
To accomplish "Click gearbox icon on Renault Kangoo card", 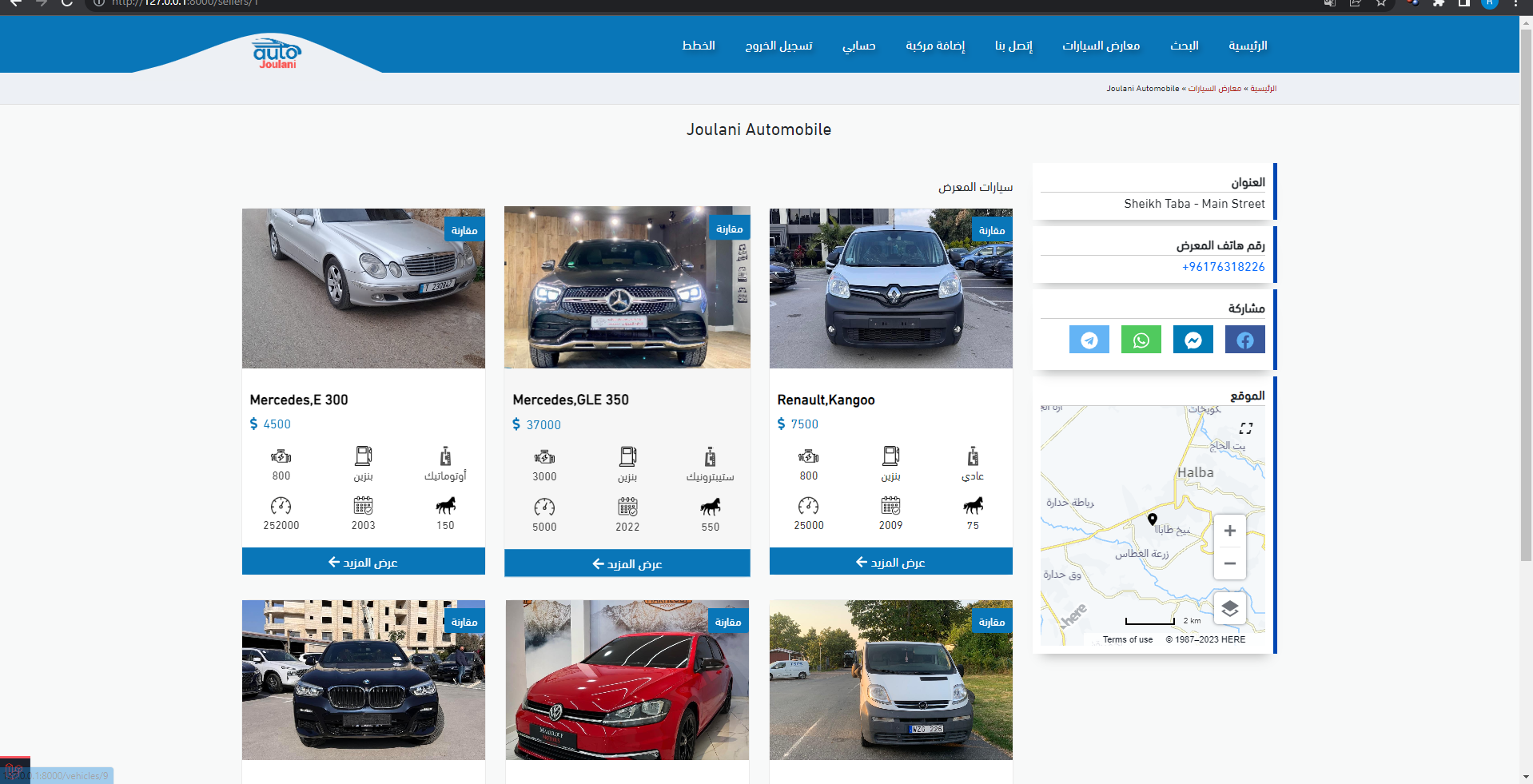I will pyautogui.click(x=973, y=456).
